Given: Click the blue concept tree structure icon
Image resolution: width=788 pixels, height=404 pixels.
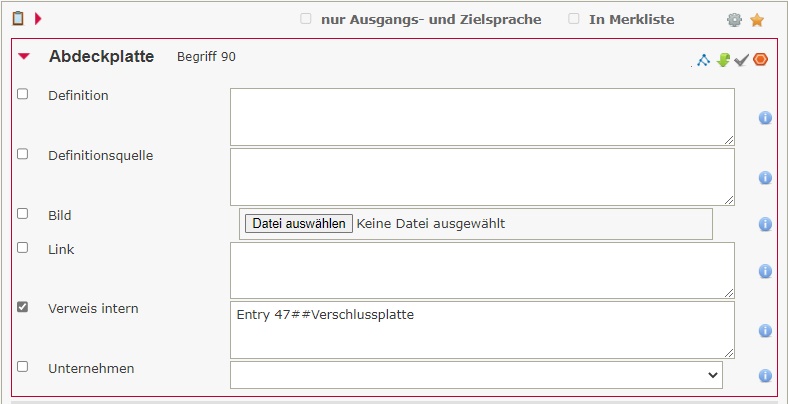Looking at the screenshot, I should point(703,60).
